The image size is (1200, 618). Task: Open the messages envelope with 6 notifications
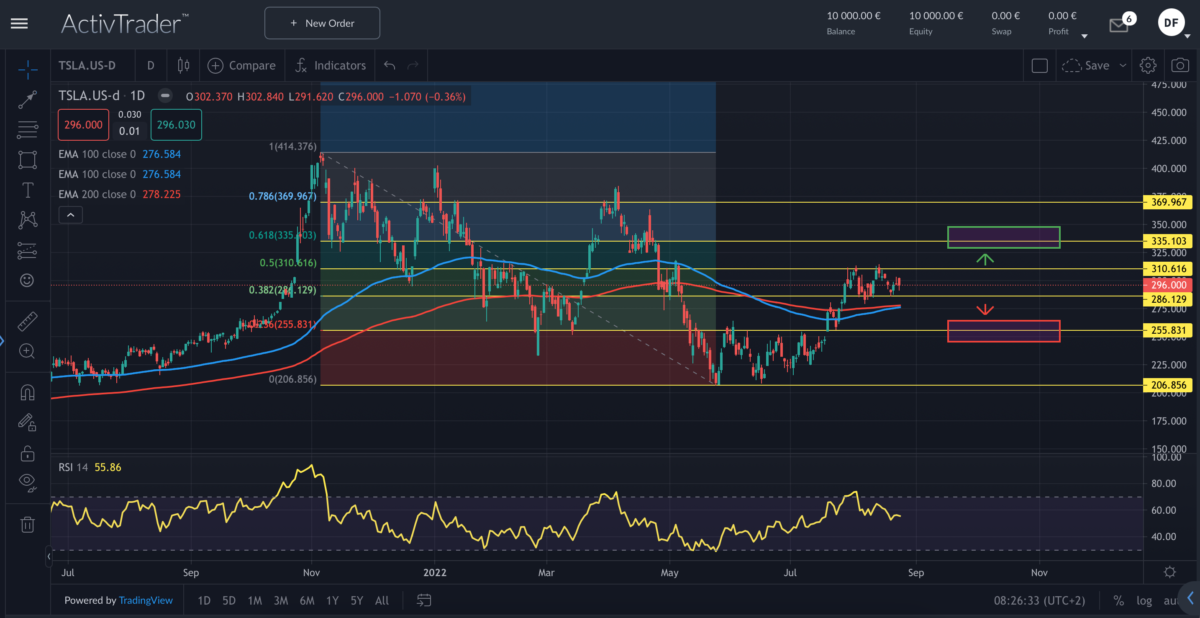tap(1120, 23)
